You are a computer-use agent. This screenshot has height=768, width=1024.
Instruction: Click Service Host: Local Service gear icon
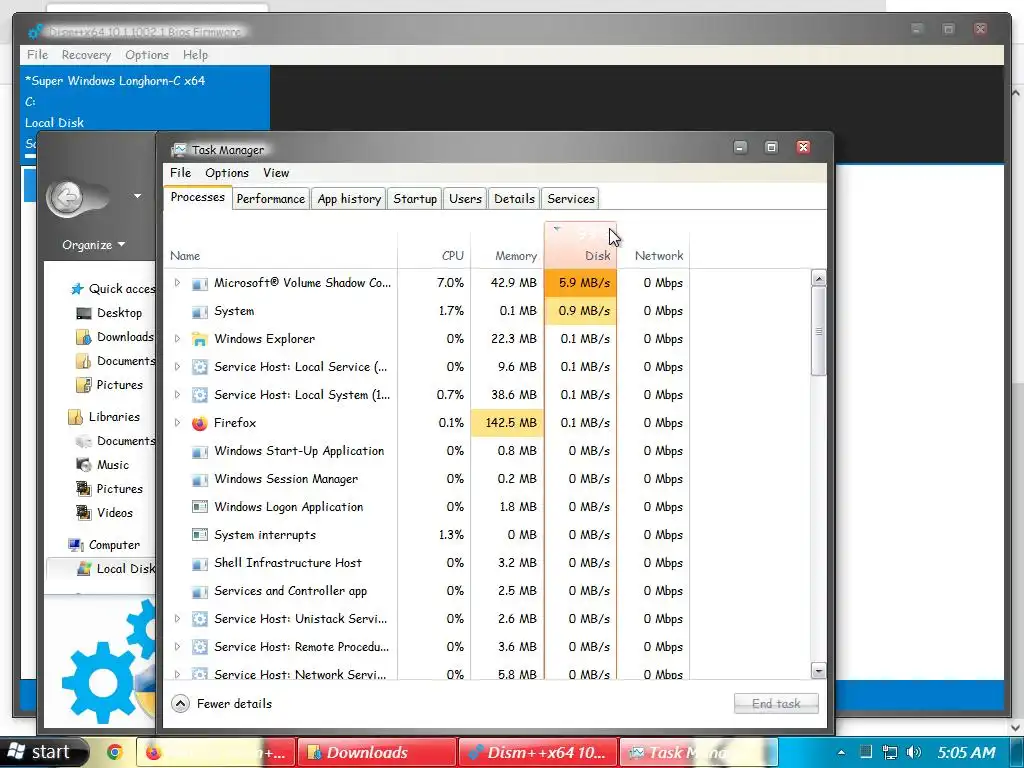[200, 367]
